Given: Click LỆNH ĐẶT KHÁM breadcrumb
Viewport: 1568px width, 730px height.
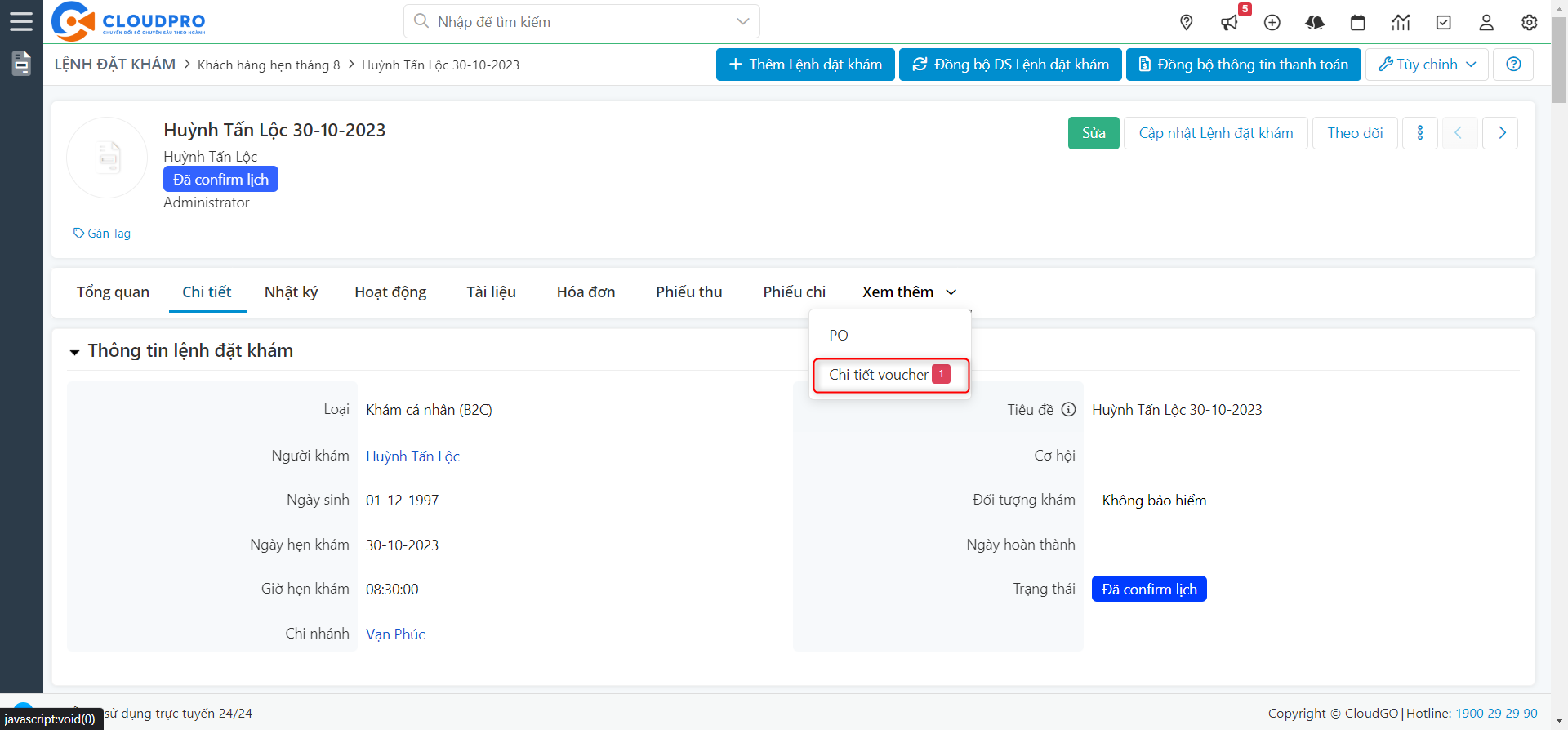Looking at the screenshot, I should click(115, 65).
